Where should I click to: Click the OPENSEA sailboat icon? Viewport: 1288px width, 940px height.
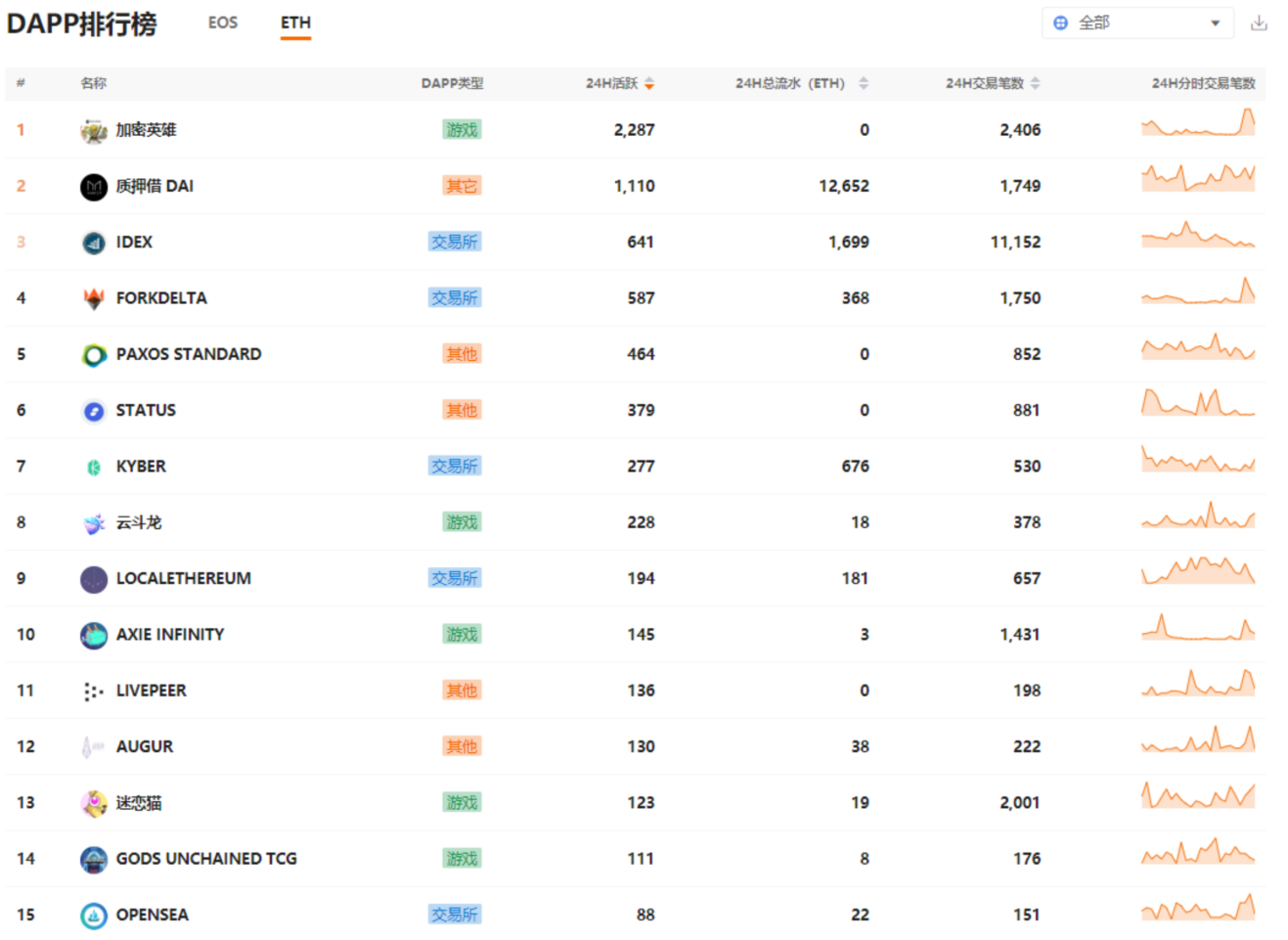pos(94,916)
